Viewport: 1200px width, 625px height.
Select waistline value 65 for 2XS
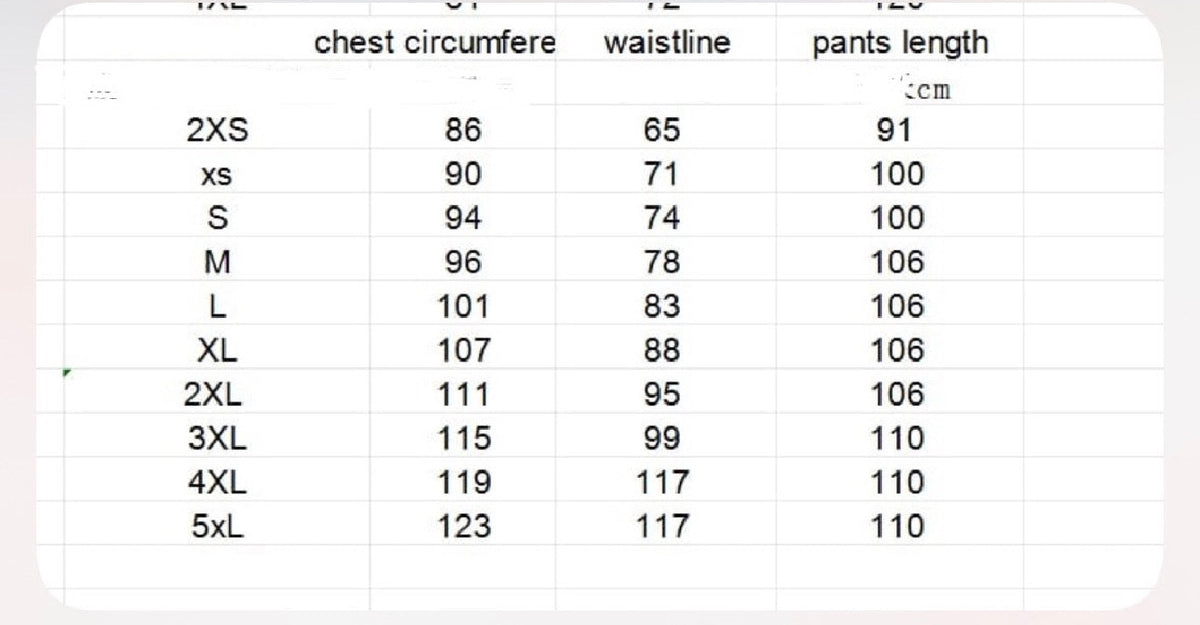[x=662, y=130]
